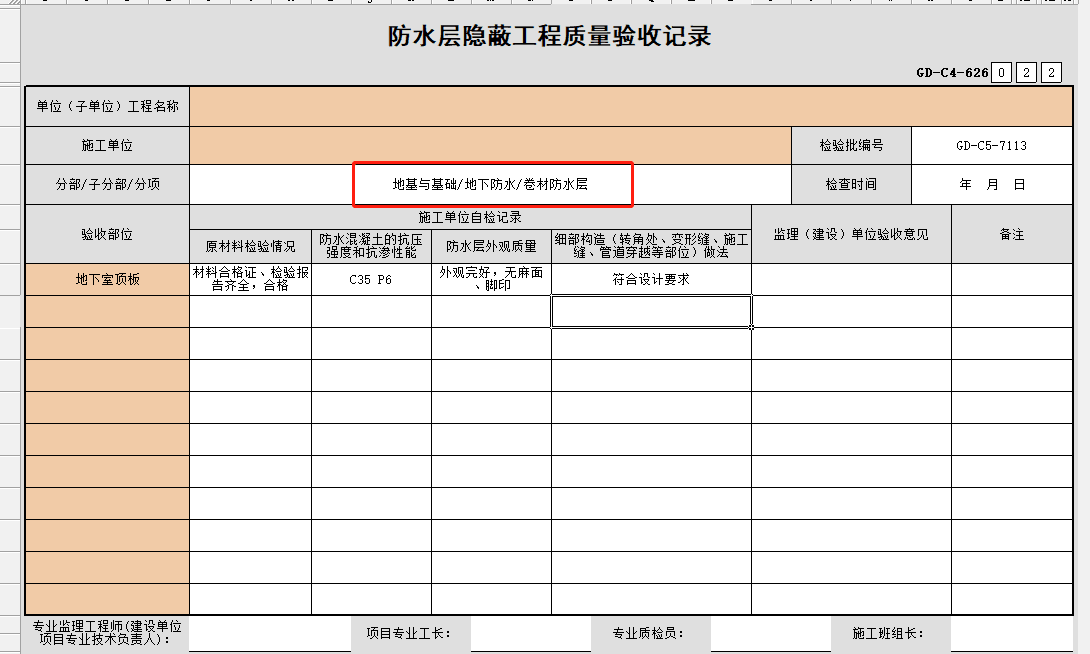Image resolution: width=1090 pixels, height=654 pixels.
Task: Click the 年 月 日 inspection date cell
Action: point(990,185)
